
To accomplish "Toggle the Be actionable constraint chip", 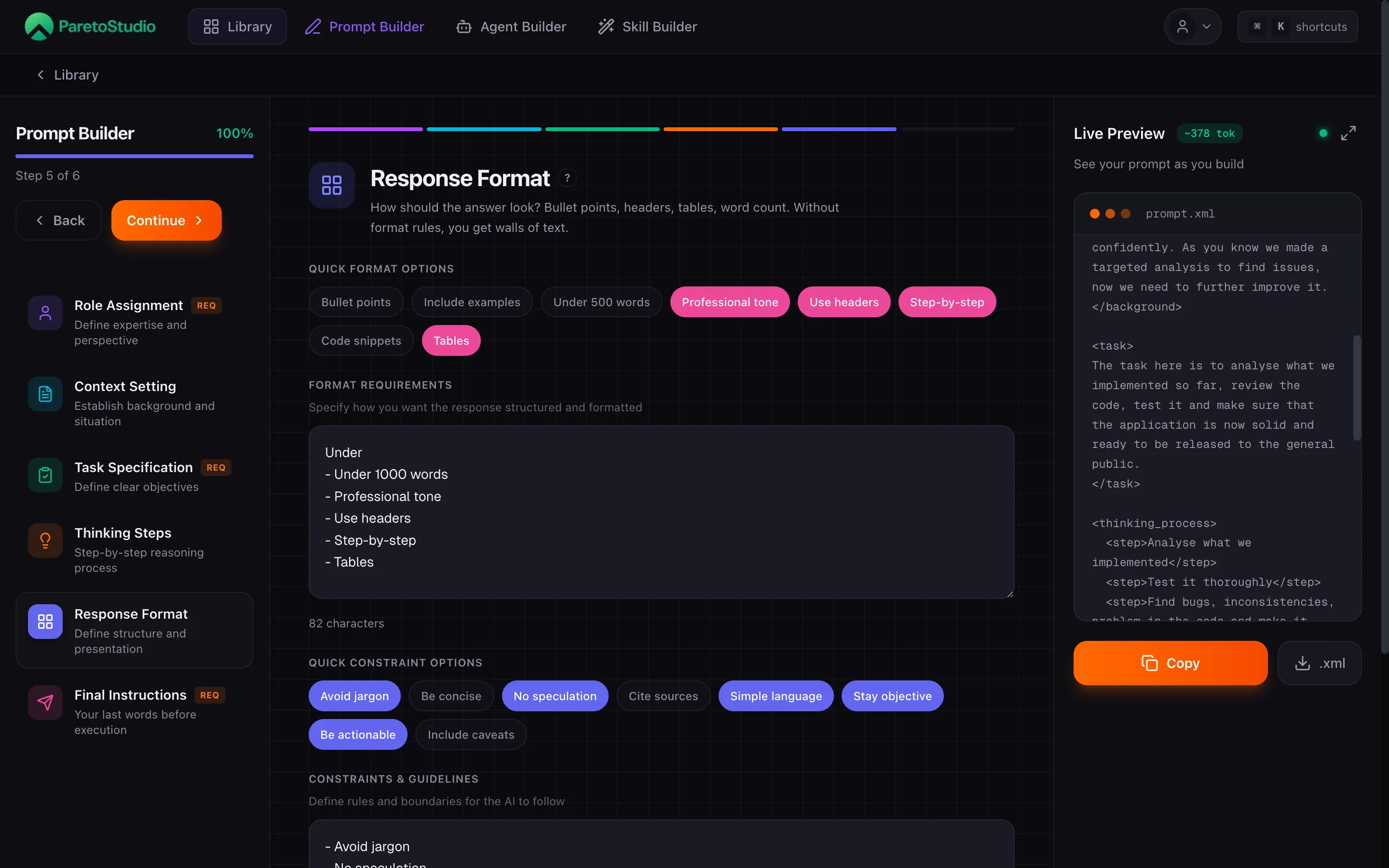I will (358, 734).
